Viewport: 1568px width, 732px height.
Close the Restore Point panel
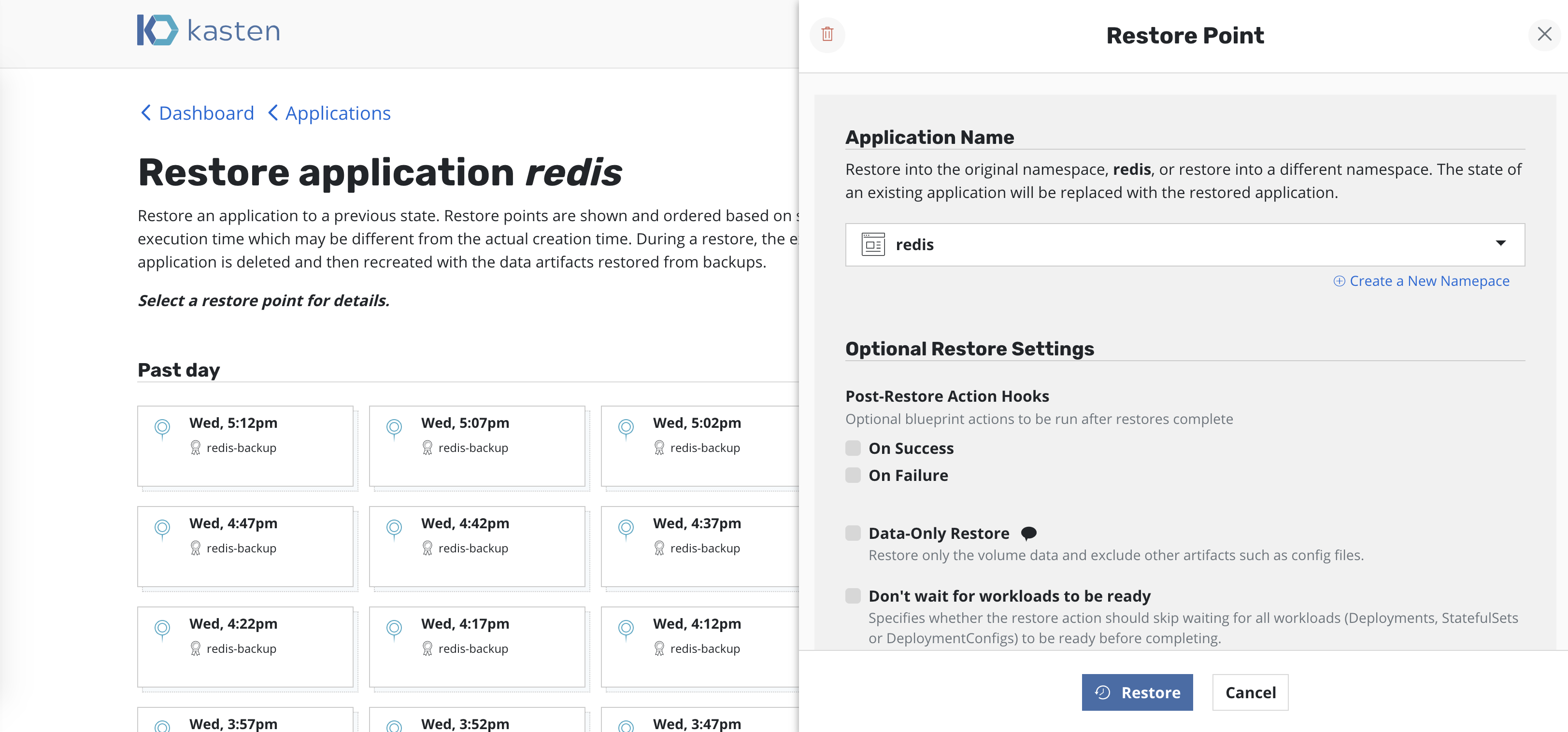pyautogui.click(x=1544, y=34)
